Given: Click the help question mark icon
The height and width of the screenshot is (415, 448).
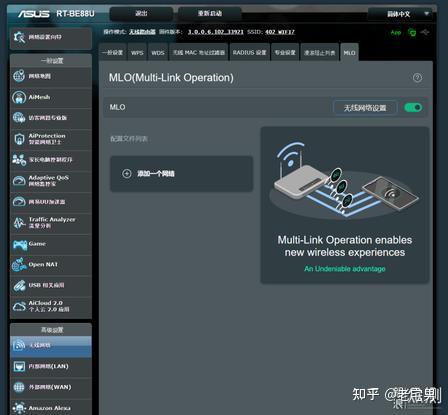Looking at the screenshot, I should tap(417, 78).
